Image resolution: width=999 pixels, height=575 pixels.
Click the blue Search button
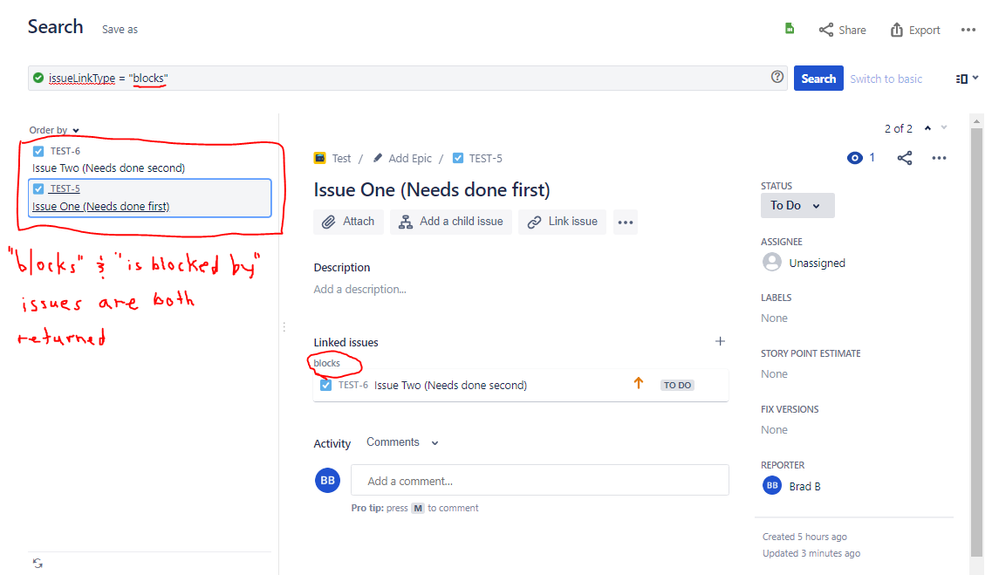coord(818,78)
